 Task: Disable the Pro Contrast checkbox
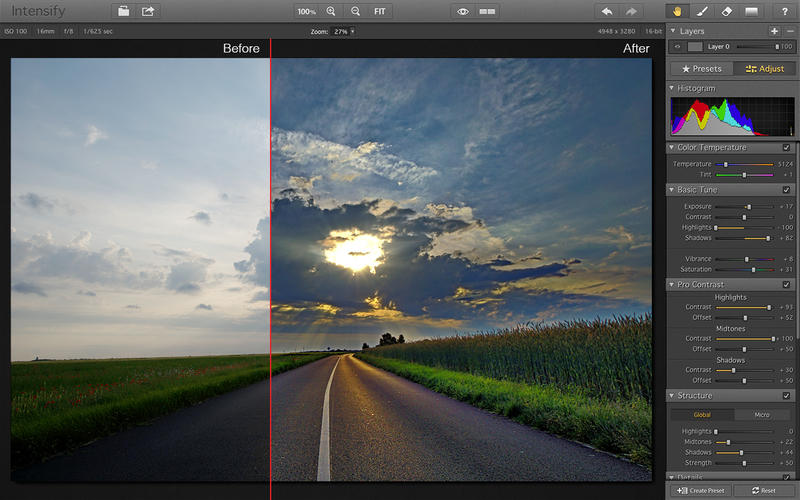(x=786, y=285)
